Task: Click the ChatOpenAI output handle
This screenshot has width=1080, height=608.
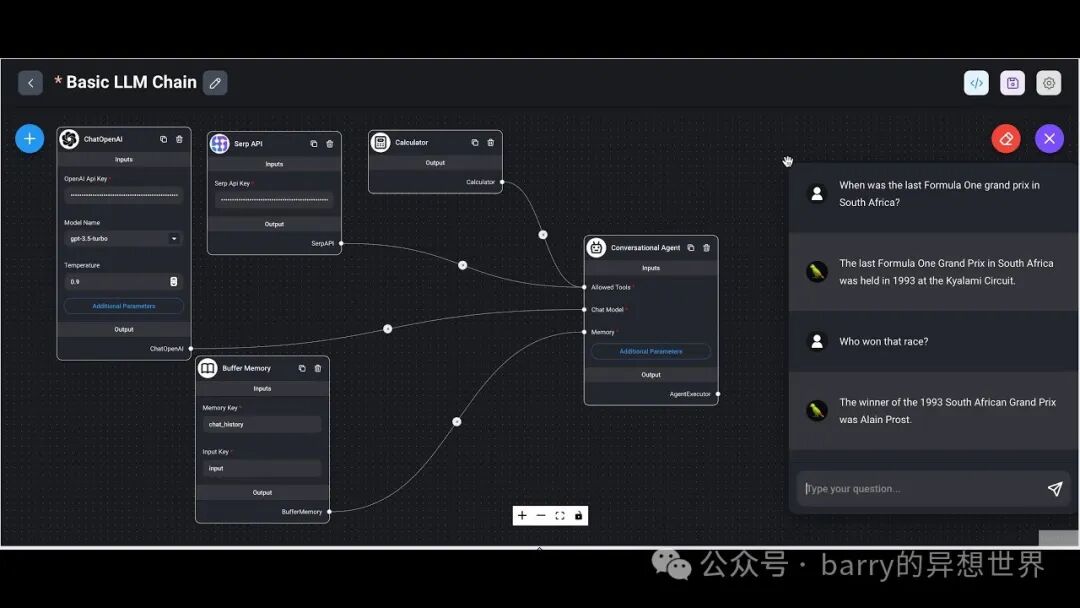Action: click(191, 348)
